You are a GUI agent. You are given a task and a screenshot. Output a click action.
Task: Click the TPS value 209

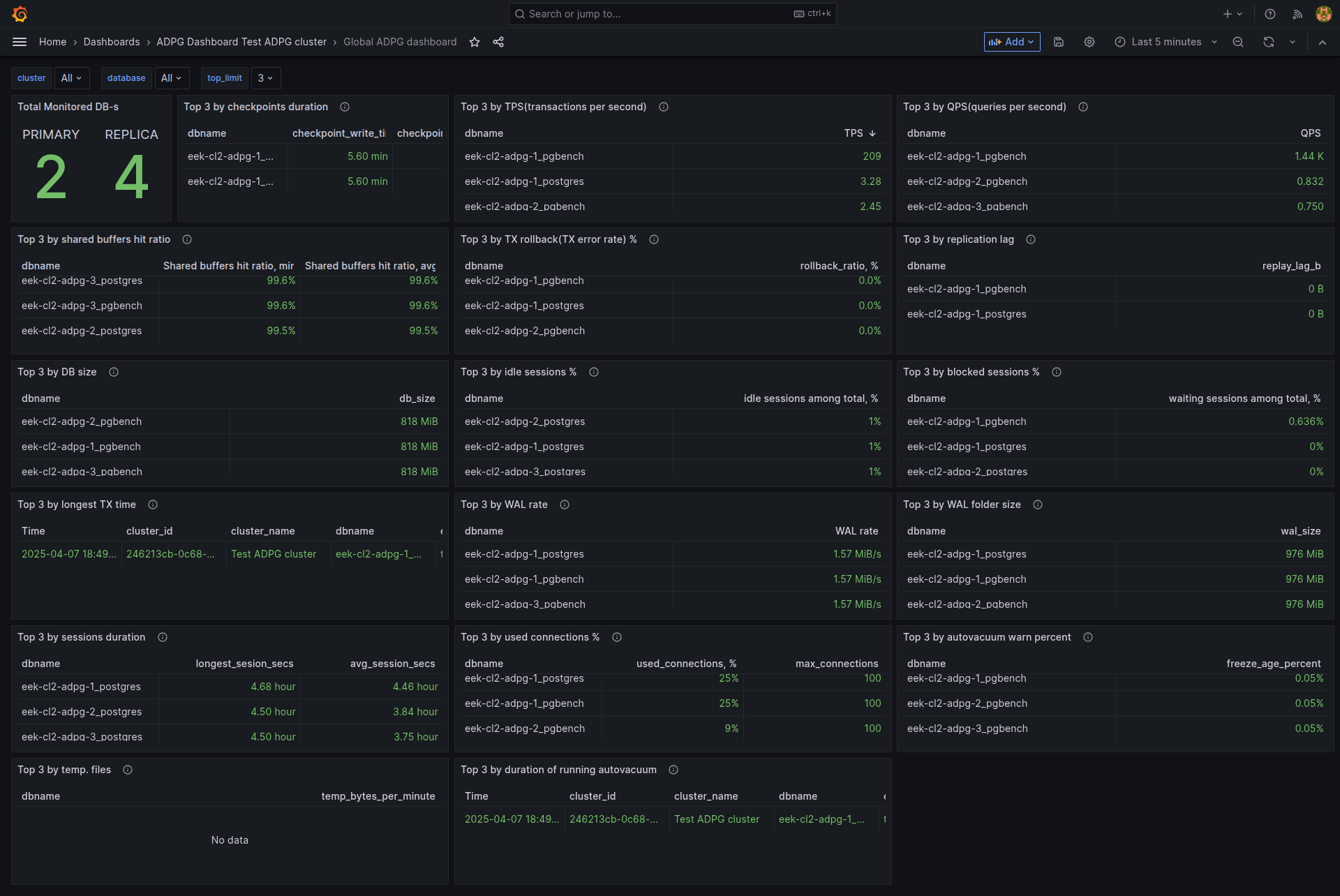[872, 156]
